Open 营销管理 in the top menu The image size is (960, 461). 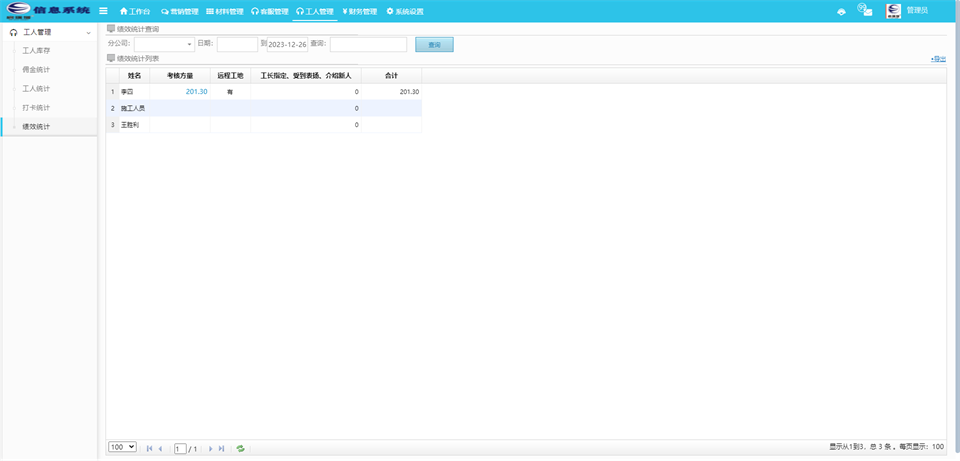[x=178, y=12]
